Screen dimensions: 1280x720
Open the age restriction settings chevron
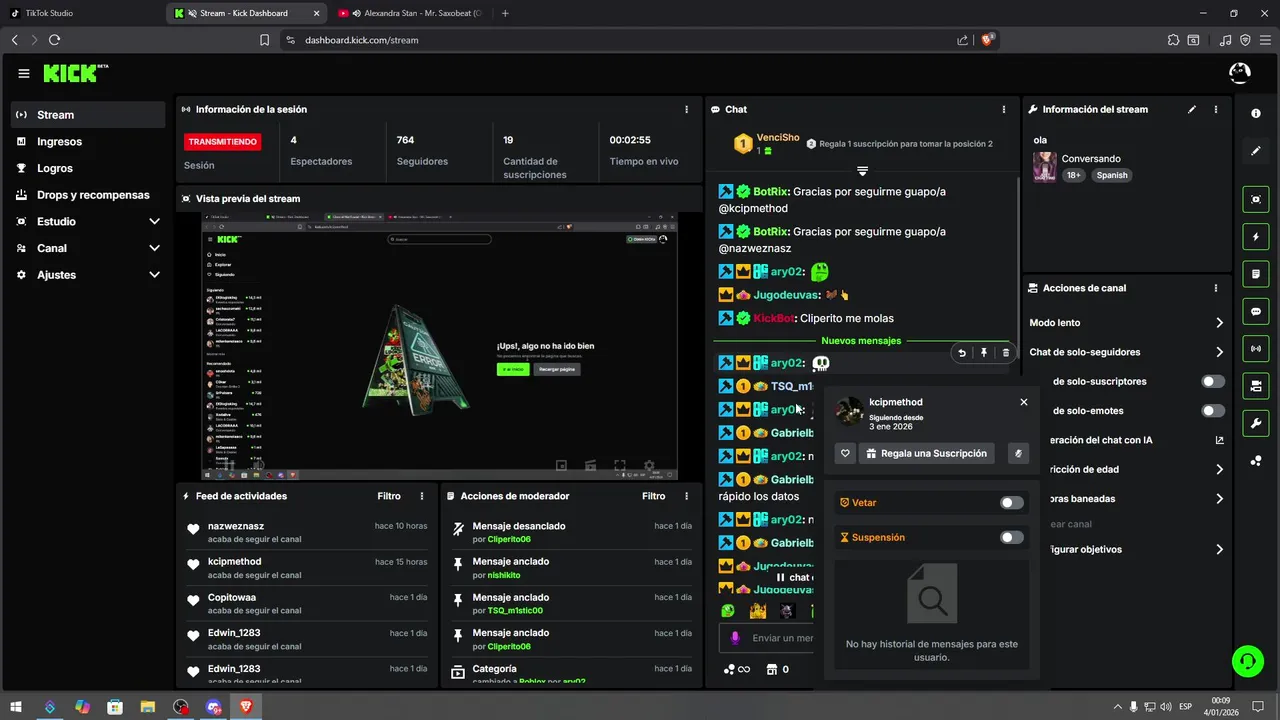click(1219, 469)
